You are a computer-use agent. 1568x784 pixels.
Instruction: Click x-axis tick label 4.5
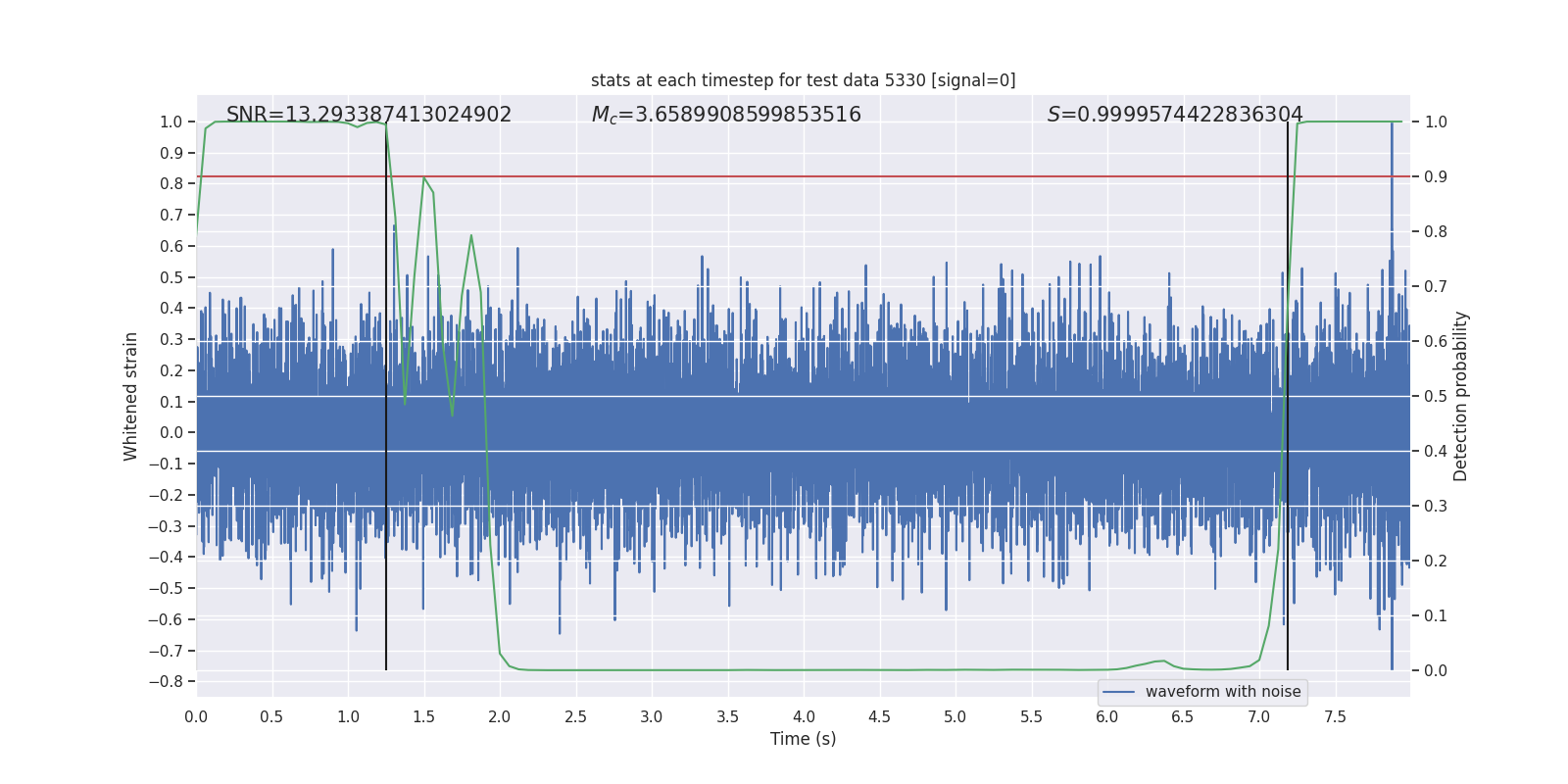coord(879,717)
